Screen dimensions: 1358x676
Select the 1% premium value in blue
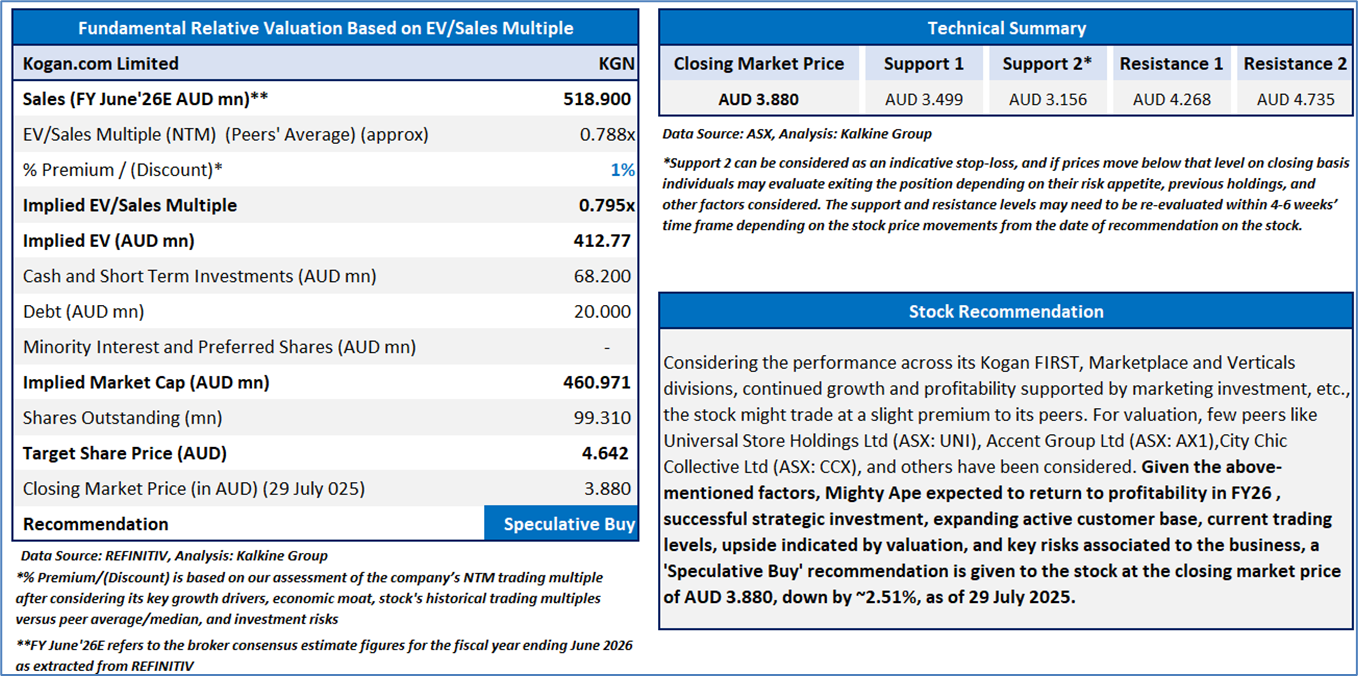click(622, 170)
